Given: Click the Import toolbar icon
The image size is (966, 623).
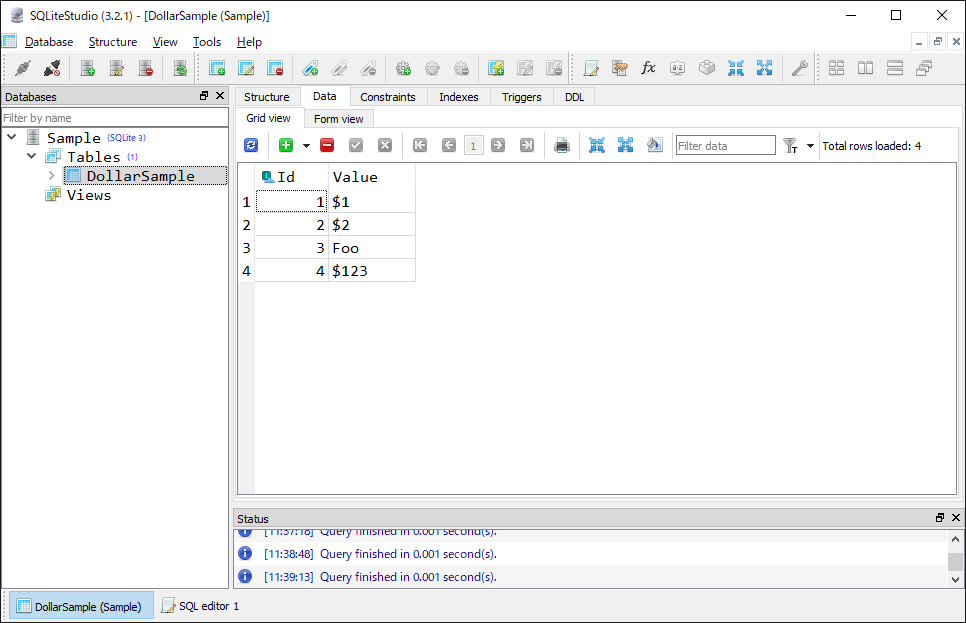Looking at the screenshot, I should [x=736, y=68].
